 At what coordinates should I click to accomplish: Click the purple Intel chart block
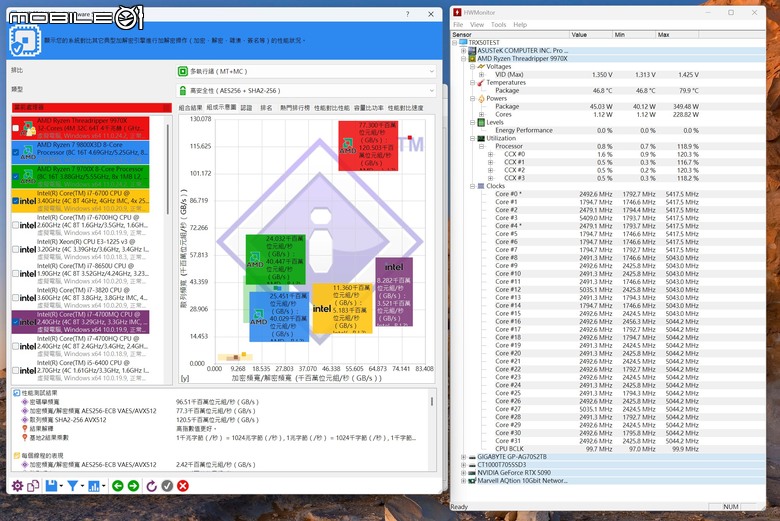click(394, 292)
